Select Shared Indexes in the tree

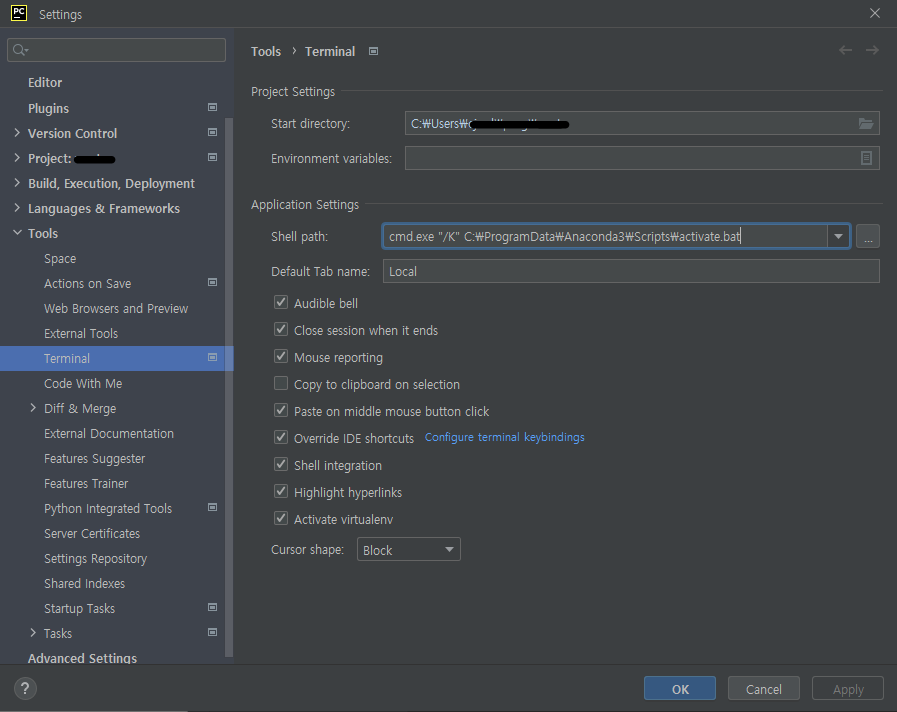pyautogui.click(x=85, y=583)
